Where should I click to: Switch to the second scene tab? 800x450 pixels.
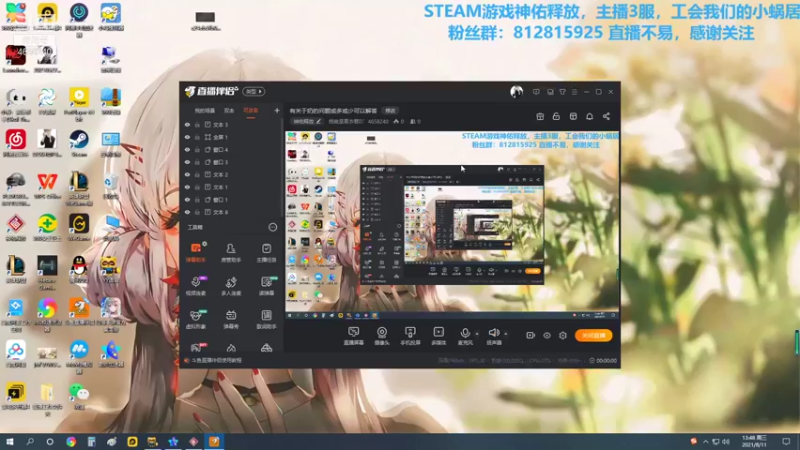click(x=229, y=110)
